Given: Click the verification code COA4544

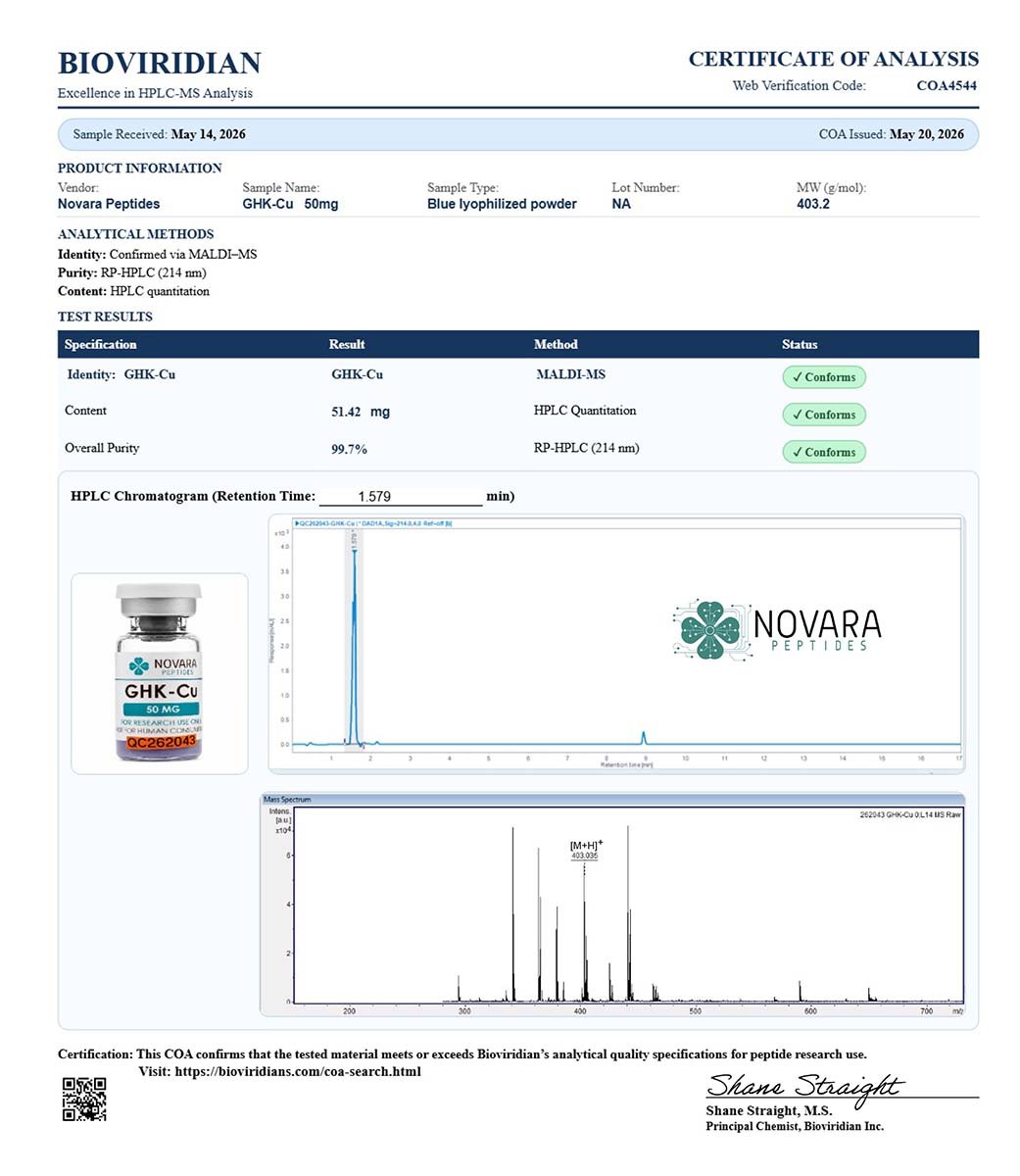Looking at the screenshot, I should tap(947, 86).
